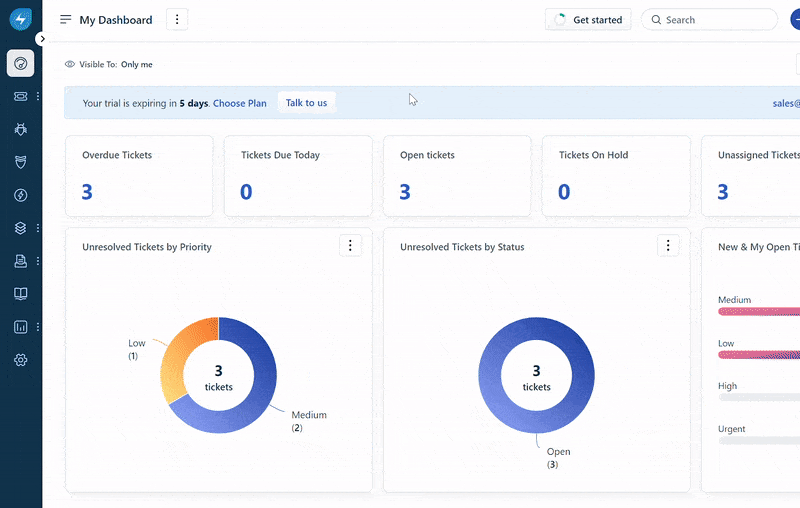
Task: Toggle the hamburger menu next to My Dashboard
Action: (x=65, y=20)
